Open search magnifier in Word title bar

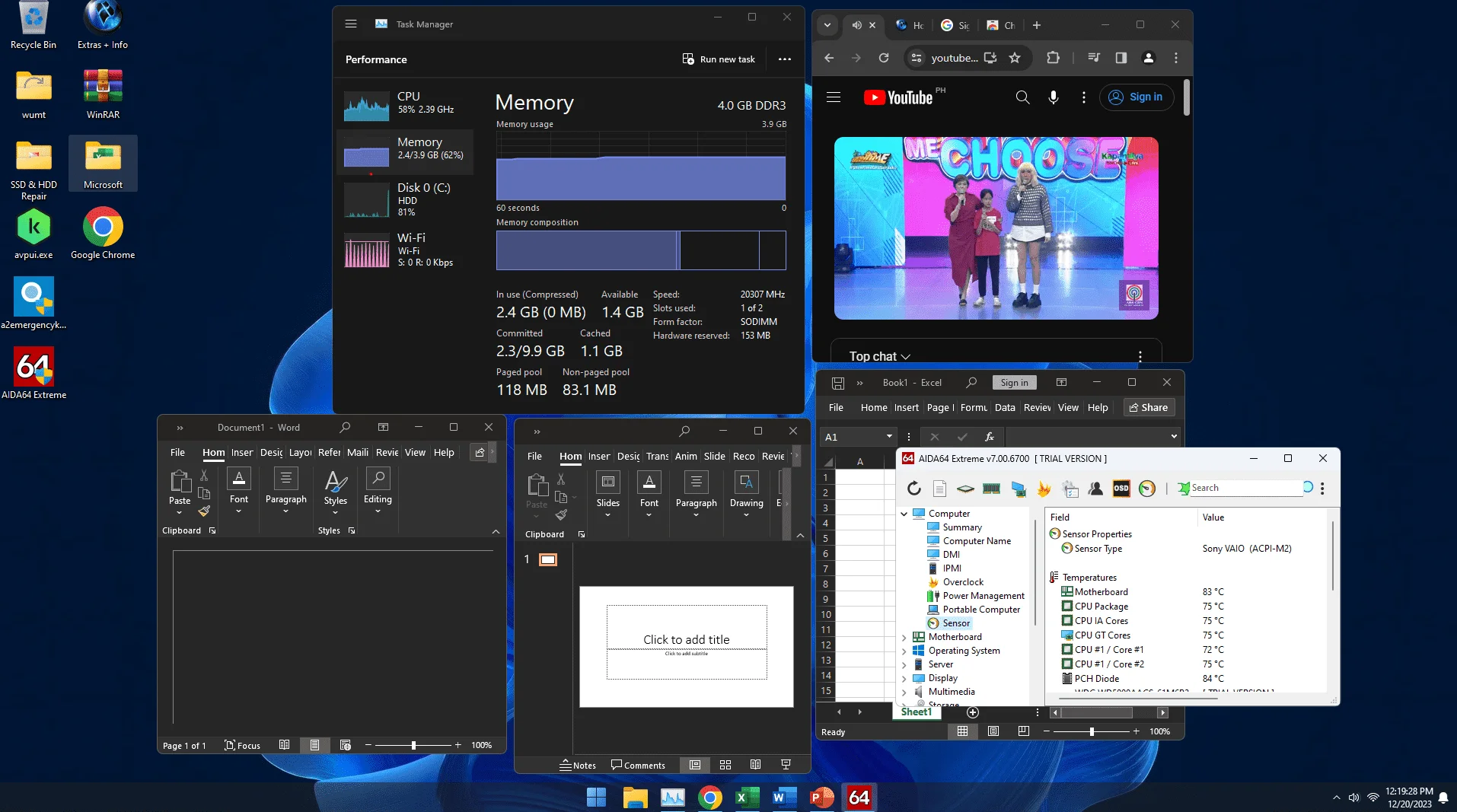(x=345, y=428)
